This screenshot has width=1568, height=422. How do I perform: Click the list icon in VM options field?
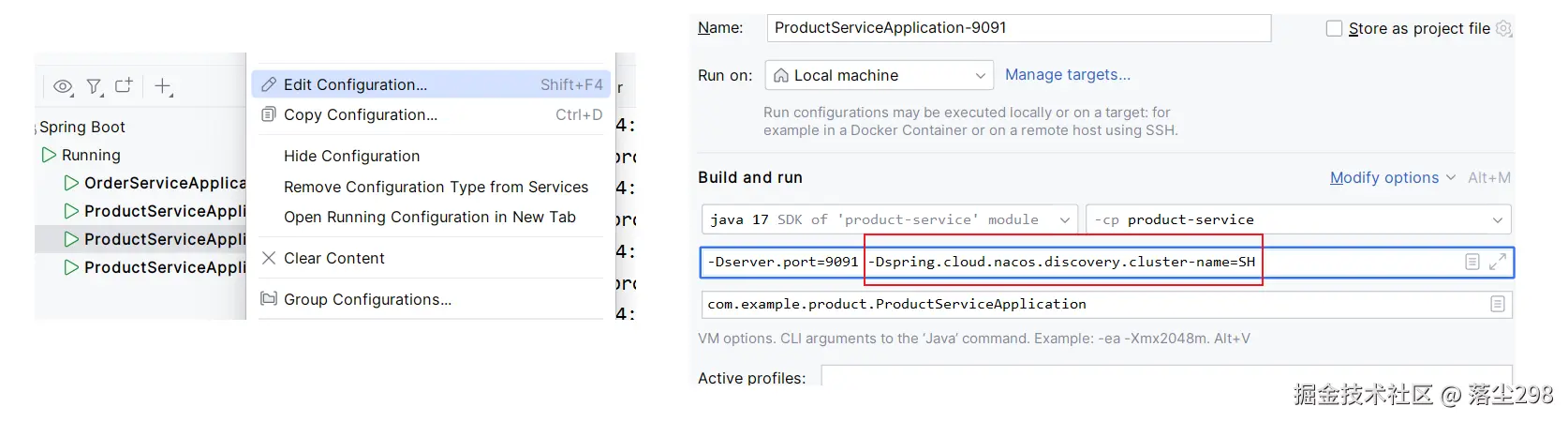click(x=1472, y=262)
